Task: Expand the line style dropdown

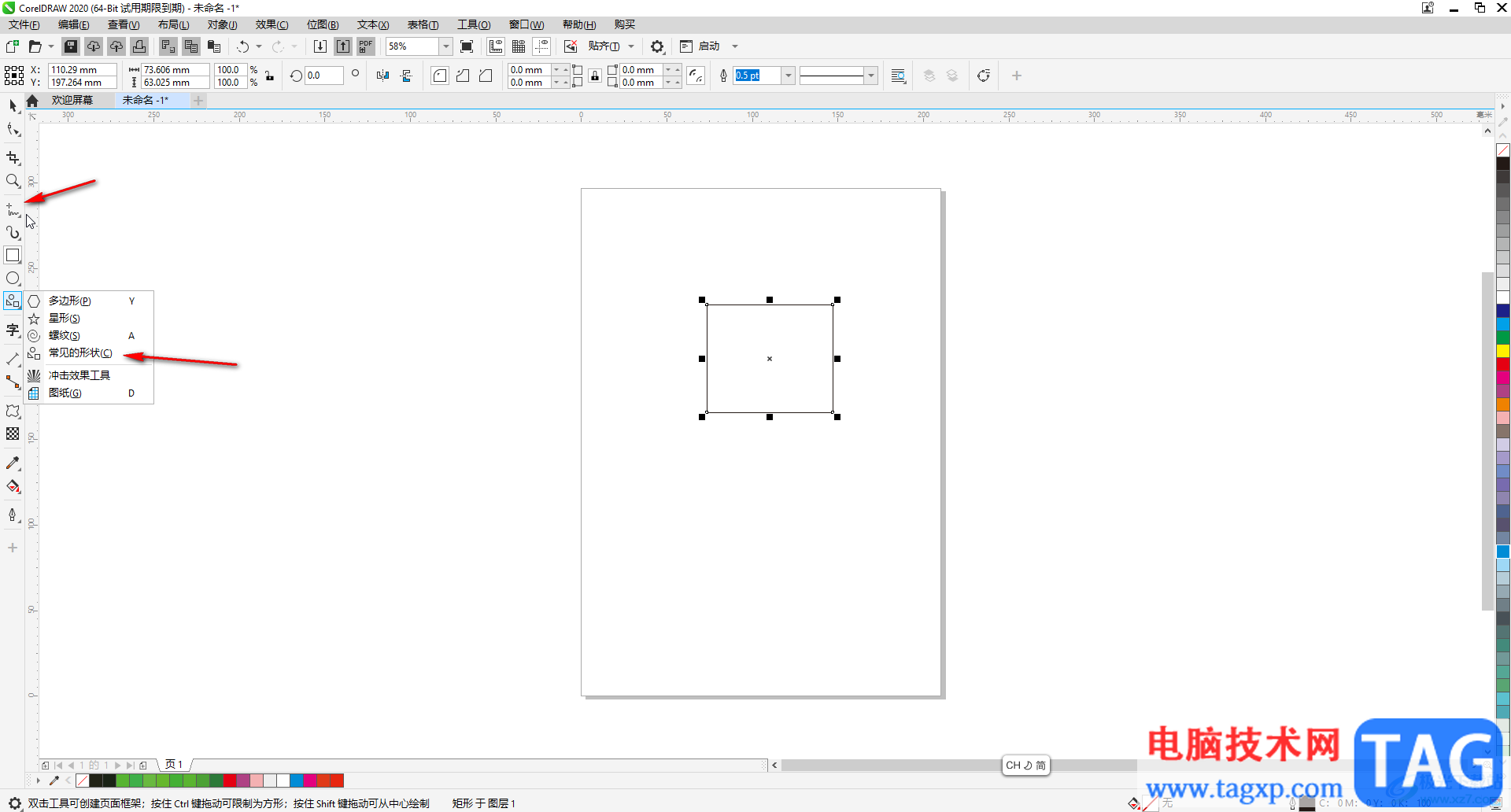Action: (870, 76)
